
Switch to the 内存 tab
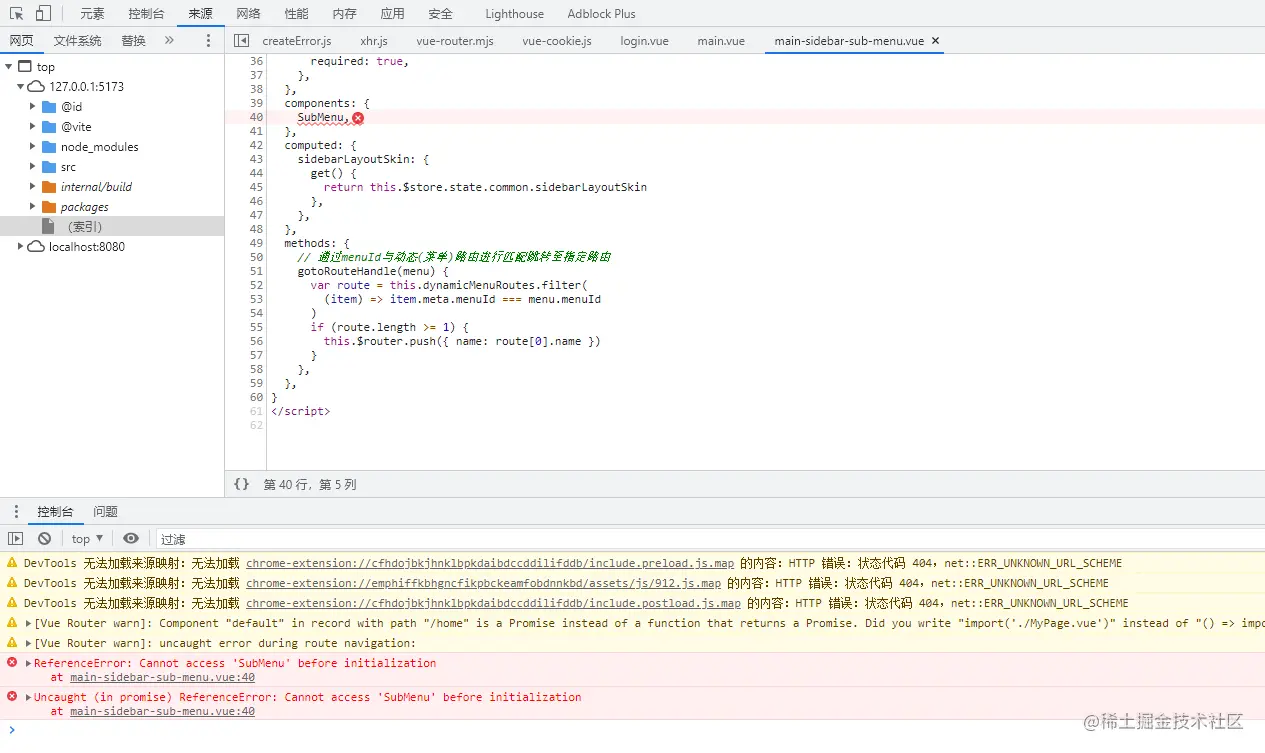344,14
